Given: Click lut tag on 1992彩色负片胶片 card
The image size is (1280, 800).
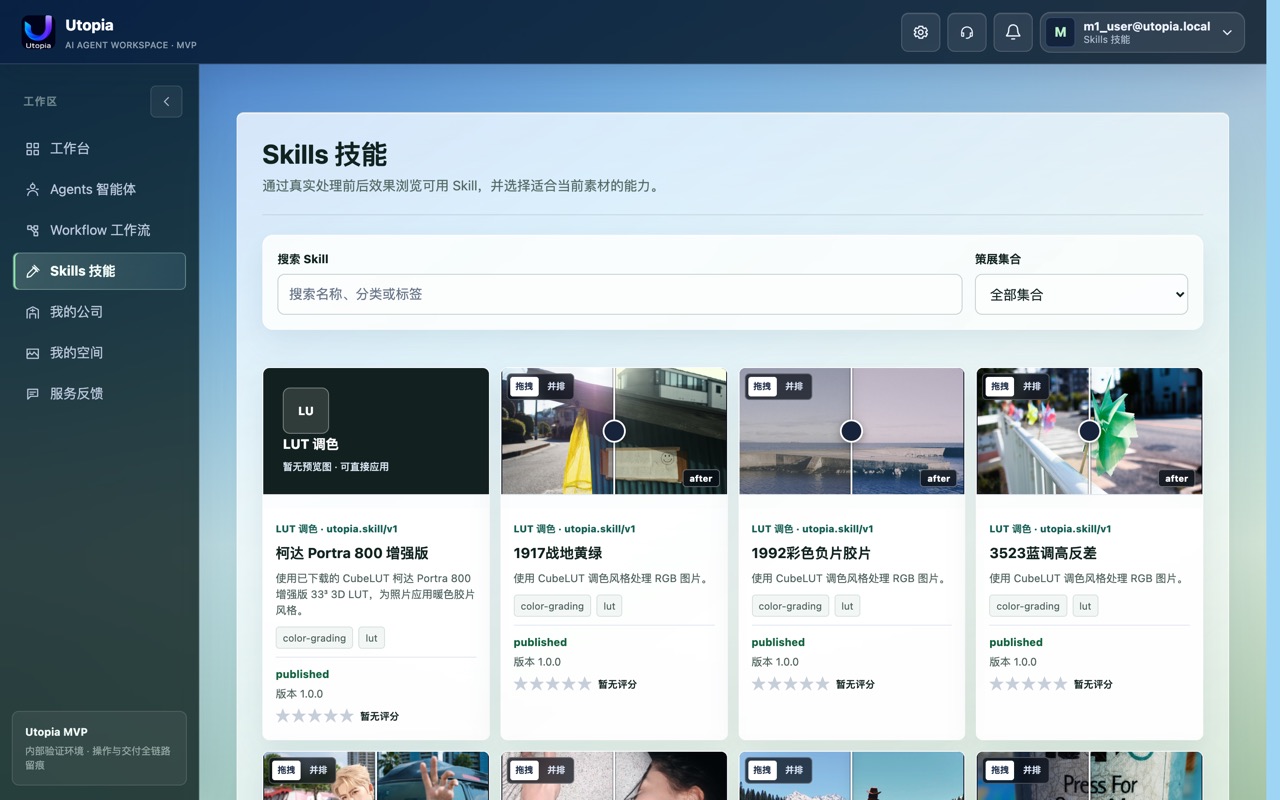Looking at the screenshot, I should click(x=847, y=606).
